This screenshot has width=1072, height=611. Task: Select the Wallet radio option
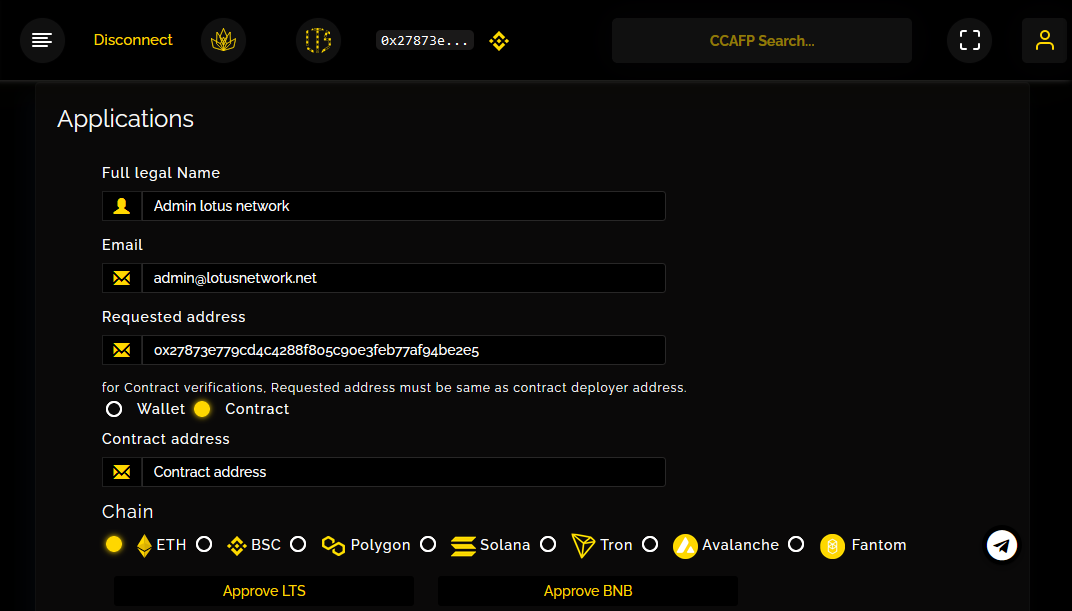tap(114, 409)
